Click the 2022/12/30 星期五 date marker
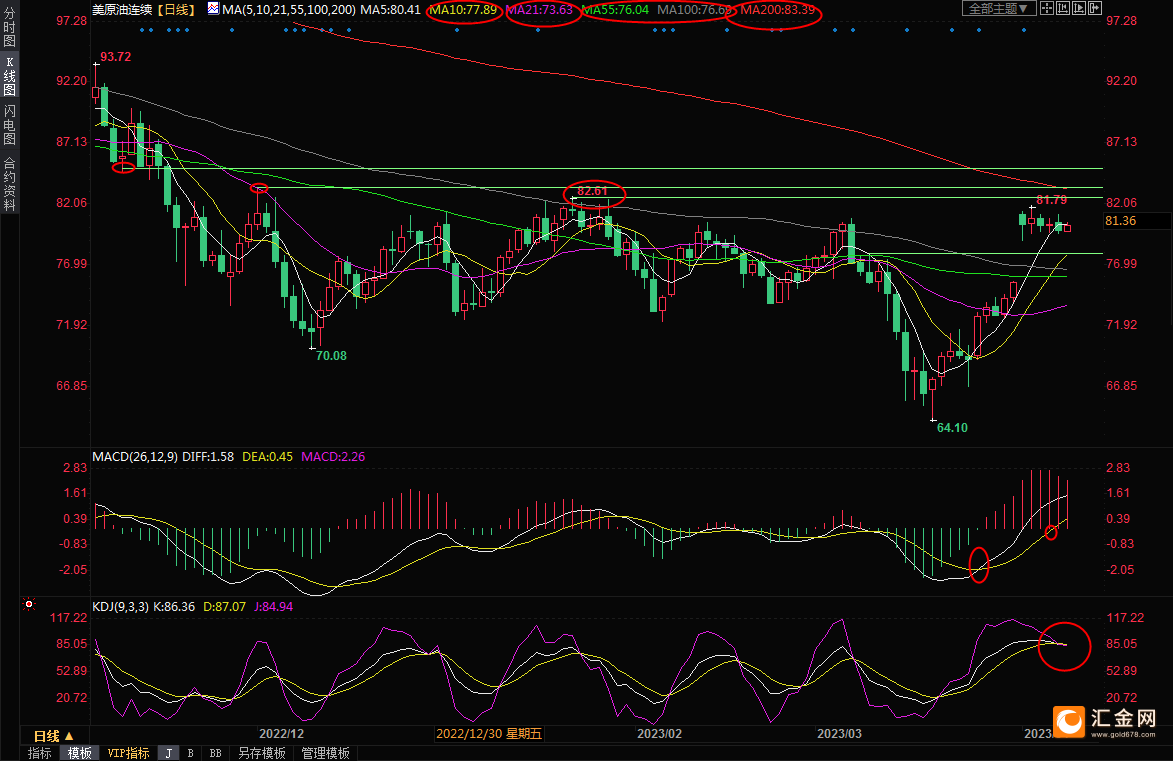Screen dimensions: 1173x761 click(x=489, y=734)
